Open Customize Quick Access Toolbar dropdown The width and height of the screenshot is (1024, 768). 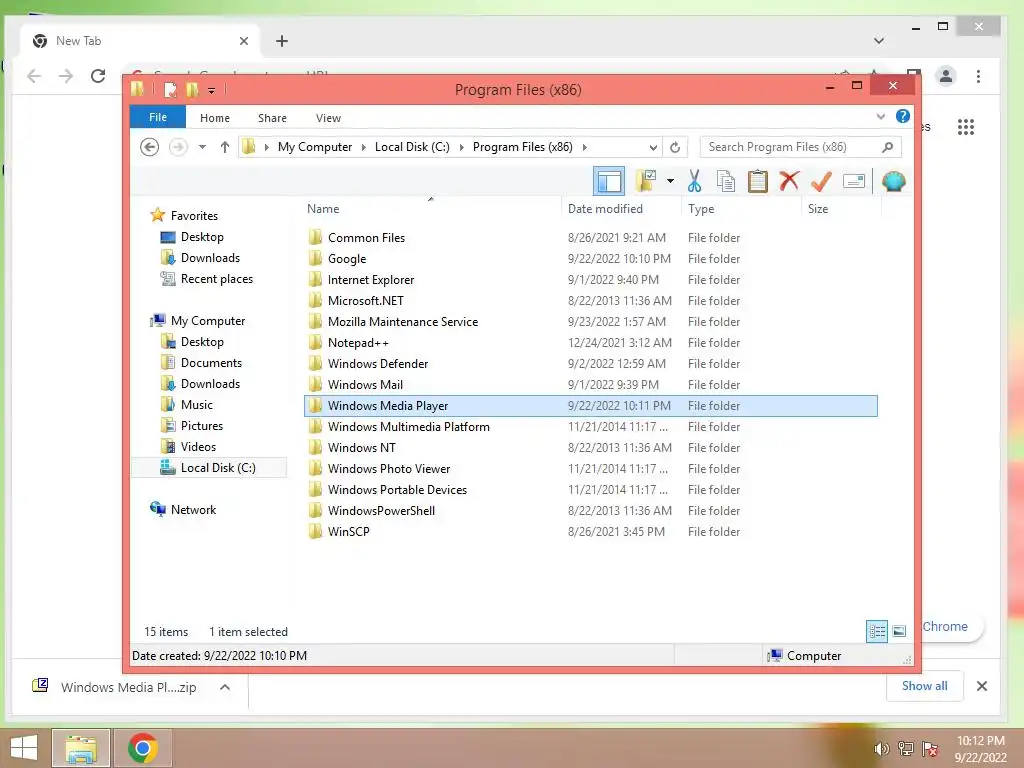[212, 90]
